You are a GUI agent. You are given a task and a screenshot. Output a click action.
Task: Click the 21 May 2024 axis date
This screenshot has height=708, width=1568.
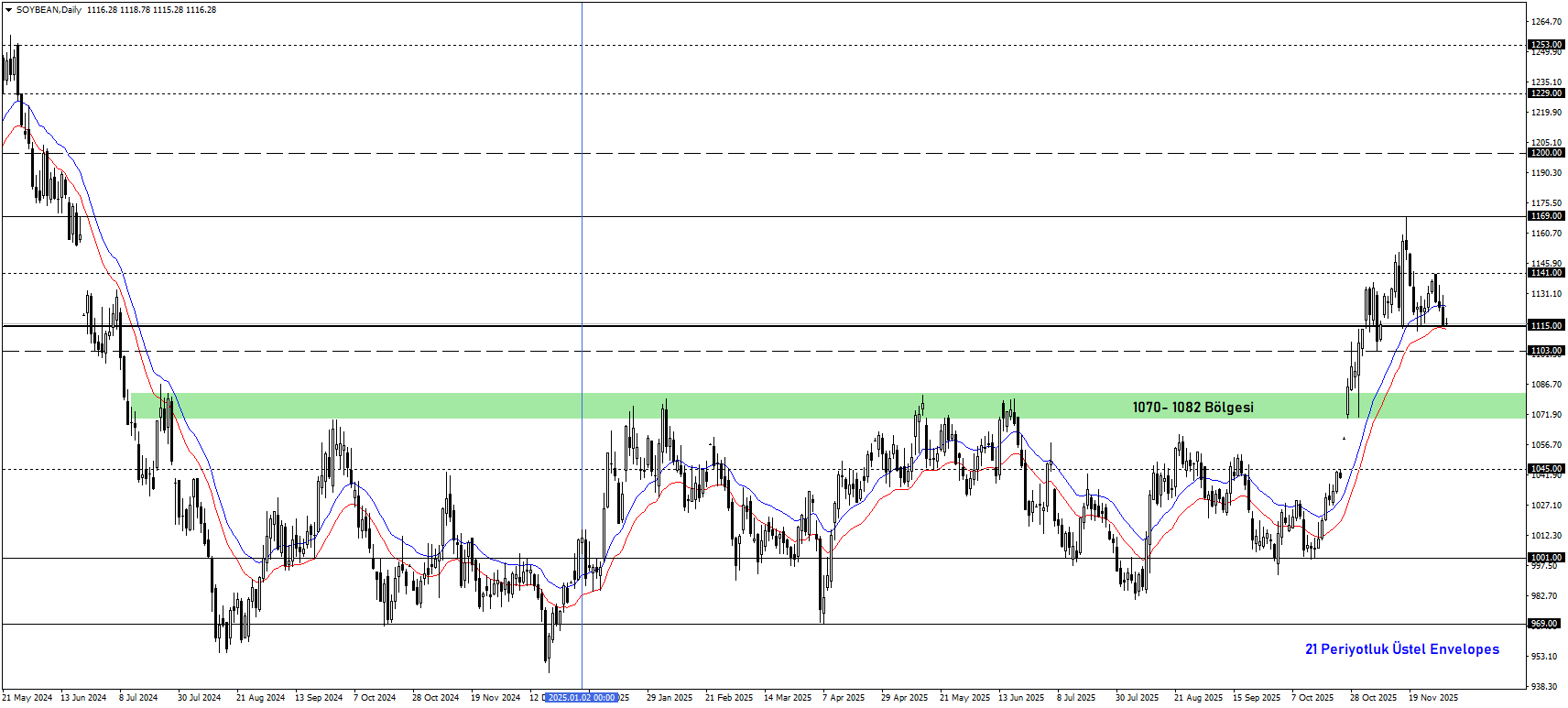point(27,698)
